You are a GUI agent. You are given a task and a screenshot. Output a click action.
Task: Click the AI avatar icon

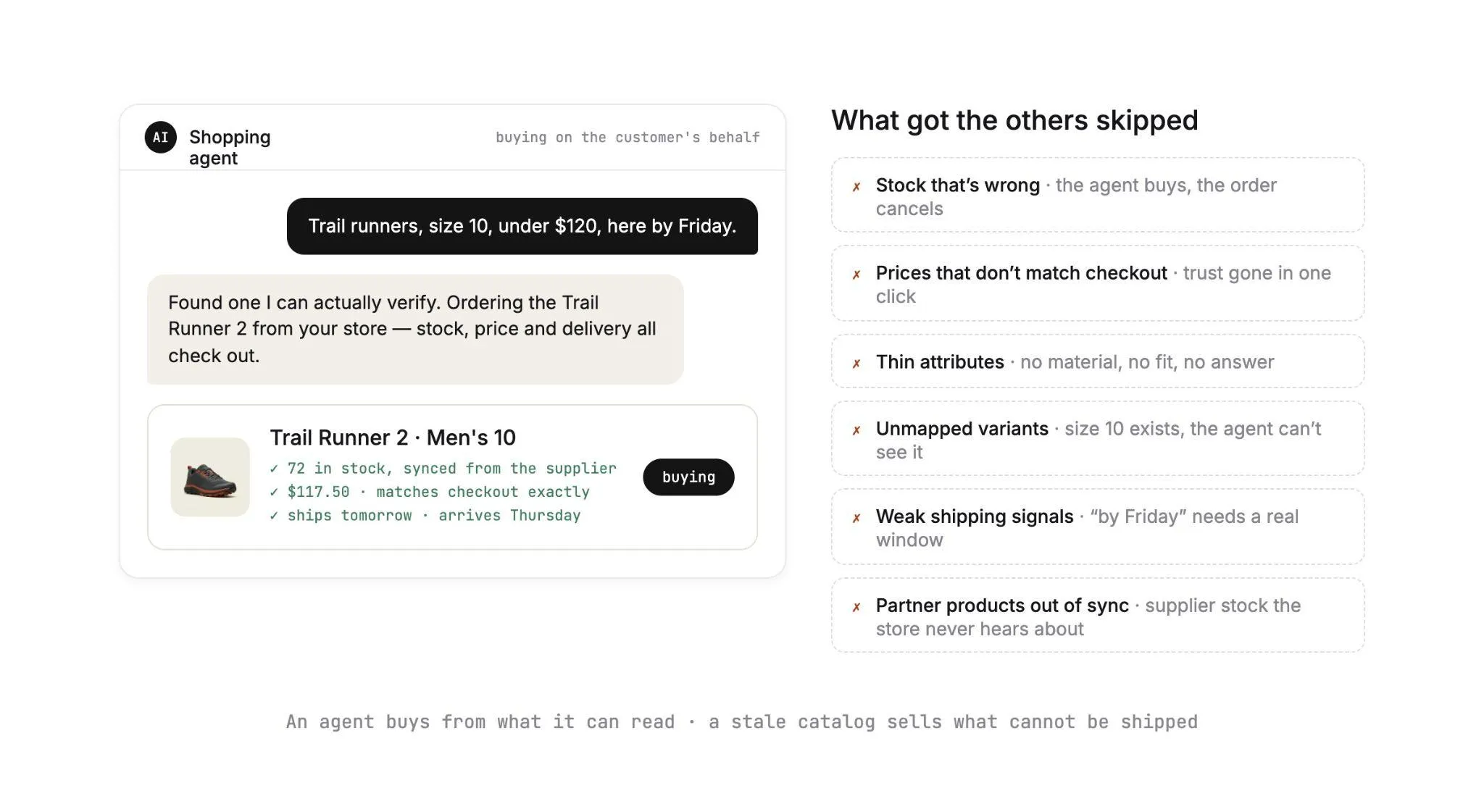pyautogui.click(x=160, y=137)
